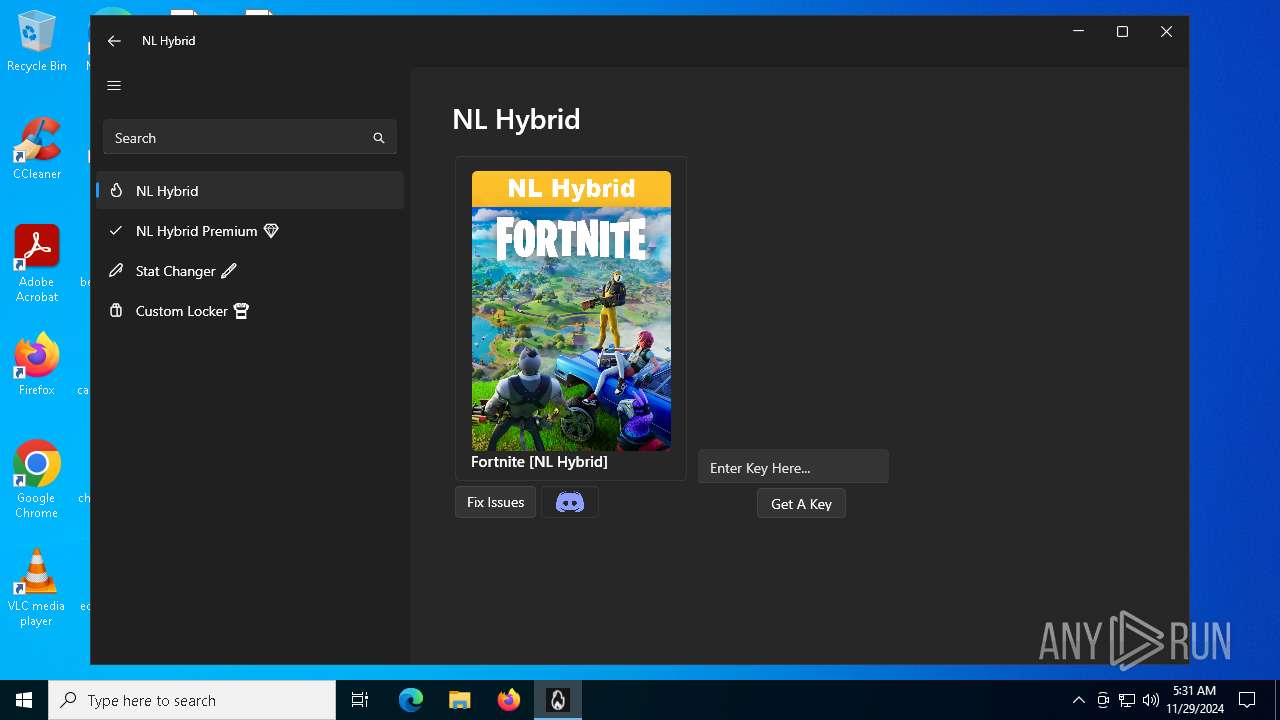Open the notification center
The height and width of the screenshot is (720, 1280).
coord(1247,700)
